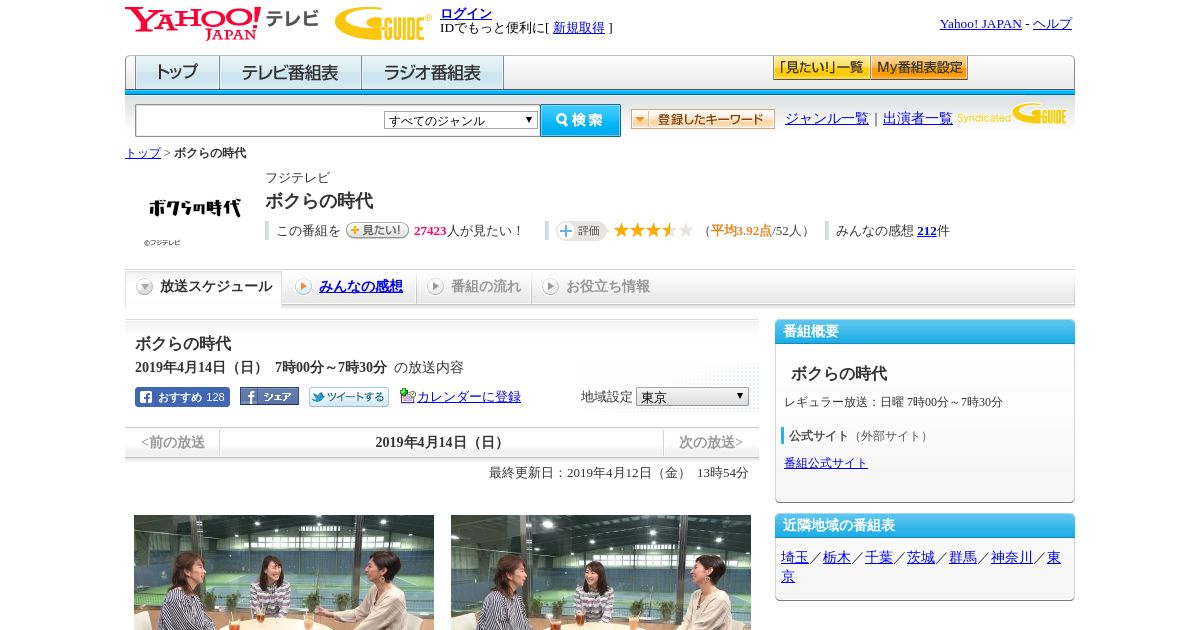Viewport: 1200px width, 630px height.
Task: Click the Syndicated G-GUIDE badge
Action: [x=1012, y=114]
